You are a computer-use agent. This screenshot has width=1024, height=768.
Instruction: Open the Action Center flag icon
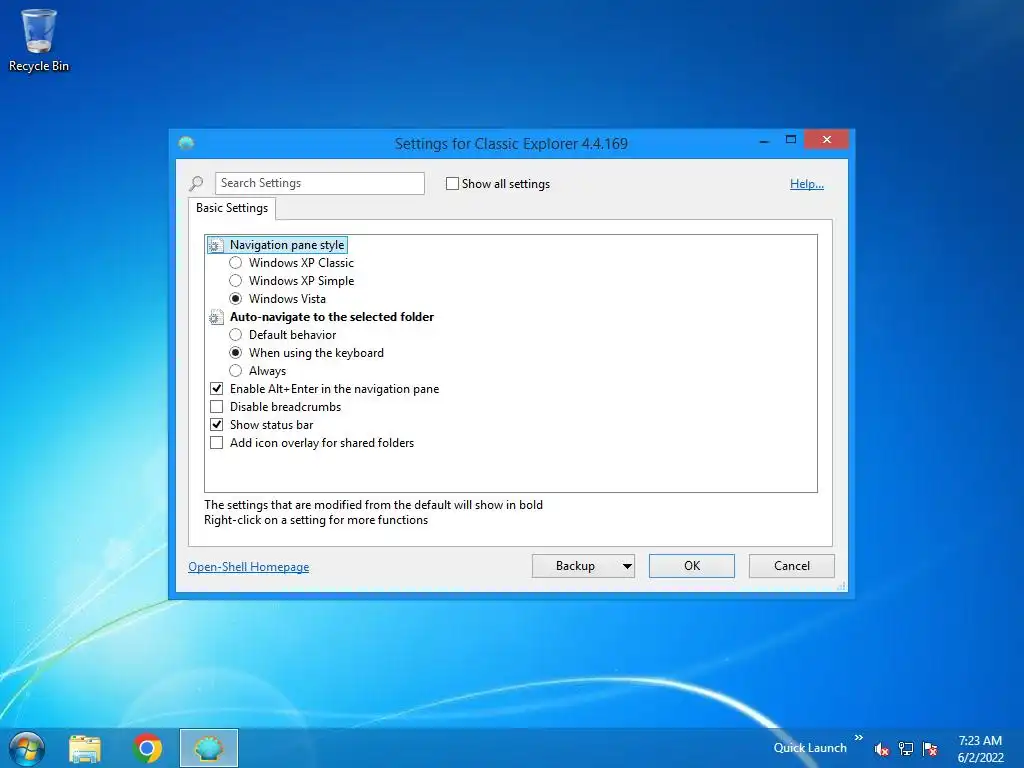930,749
